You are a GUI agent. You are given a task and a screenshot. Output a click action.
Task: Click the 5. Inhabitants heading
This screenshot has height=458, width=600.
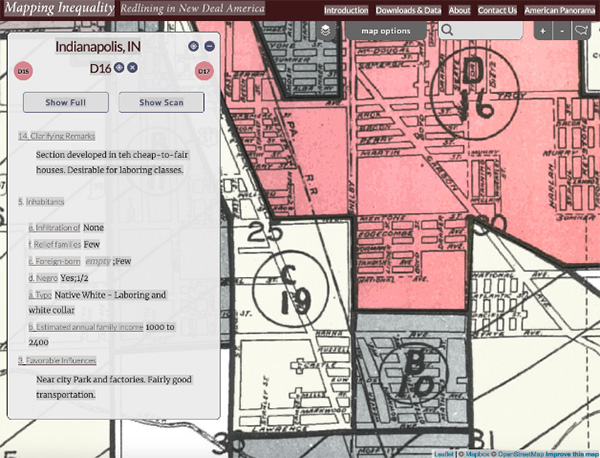(41, 202)
